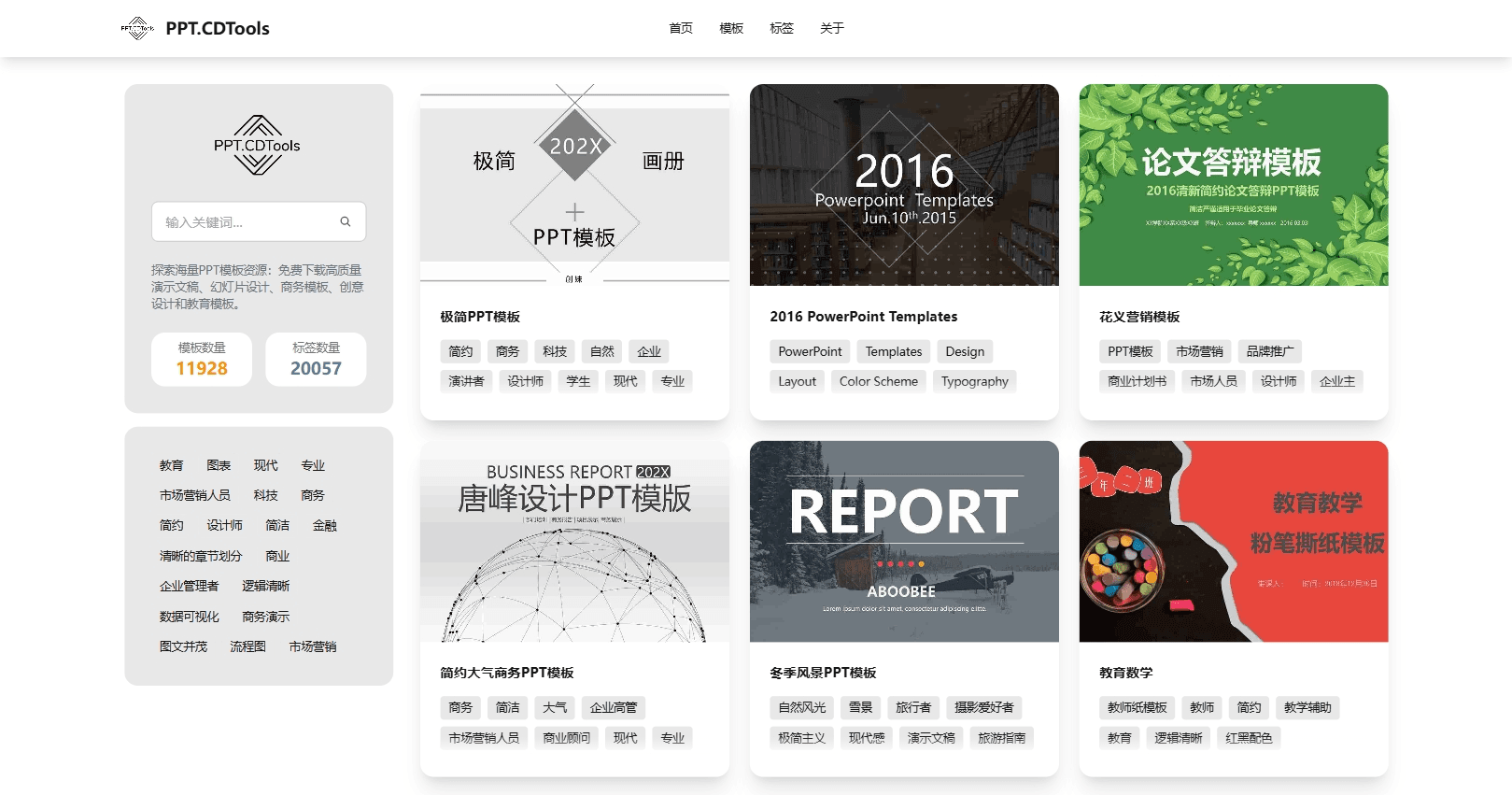Select the 图表 tag in sidebar
This screenshot has height=795, width=1512.
tap(219, 465)
